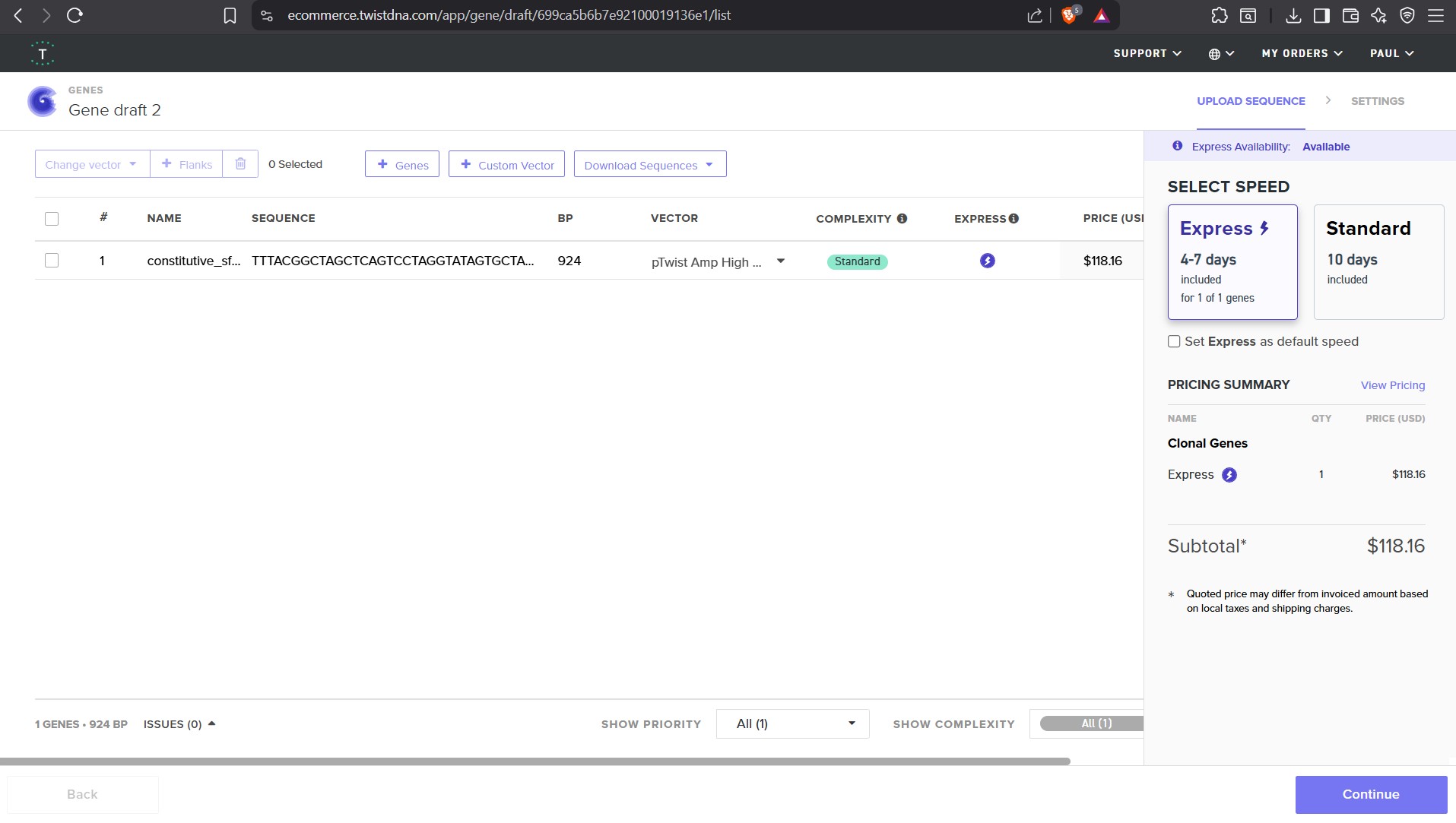Click the $118.16 price in row 1

[1102, 261]
